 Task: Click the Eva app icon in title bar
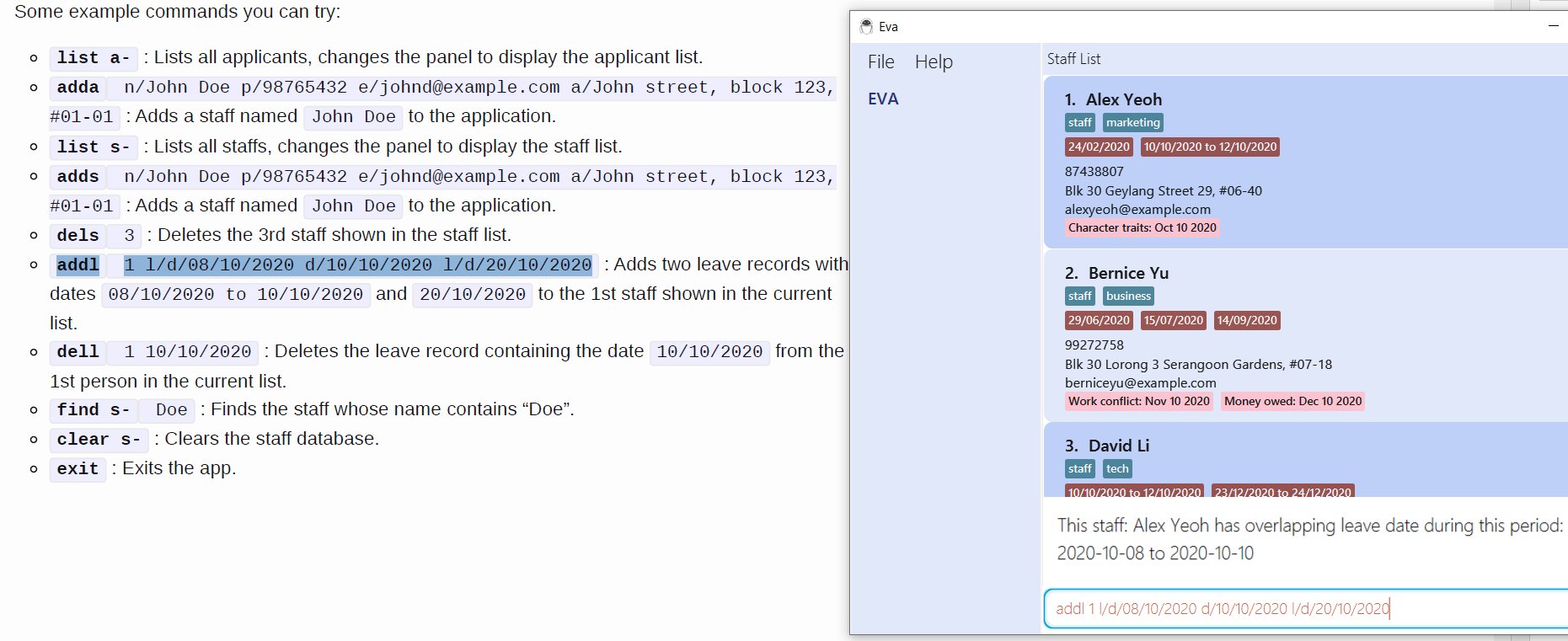[x=866, y=27]
